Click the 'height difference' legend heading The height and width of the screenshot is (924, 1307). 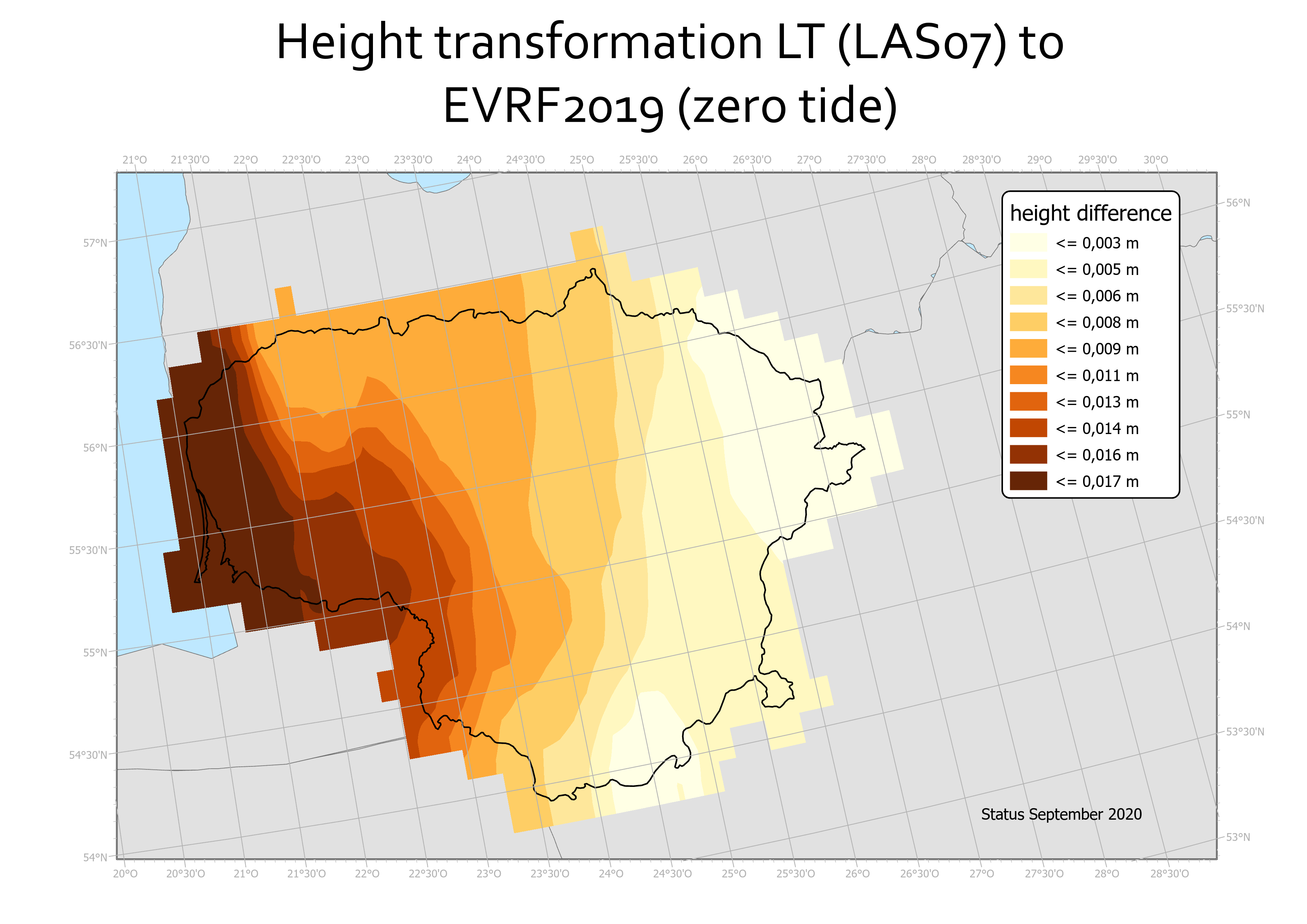[x=1091, y=213]
